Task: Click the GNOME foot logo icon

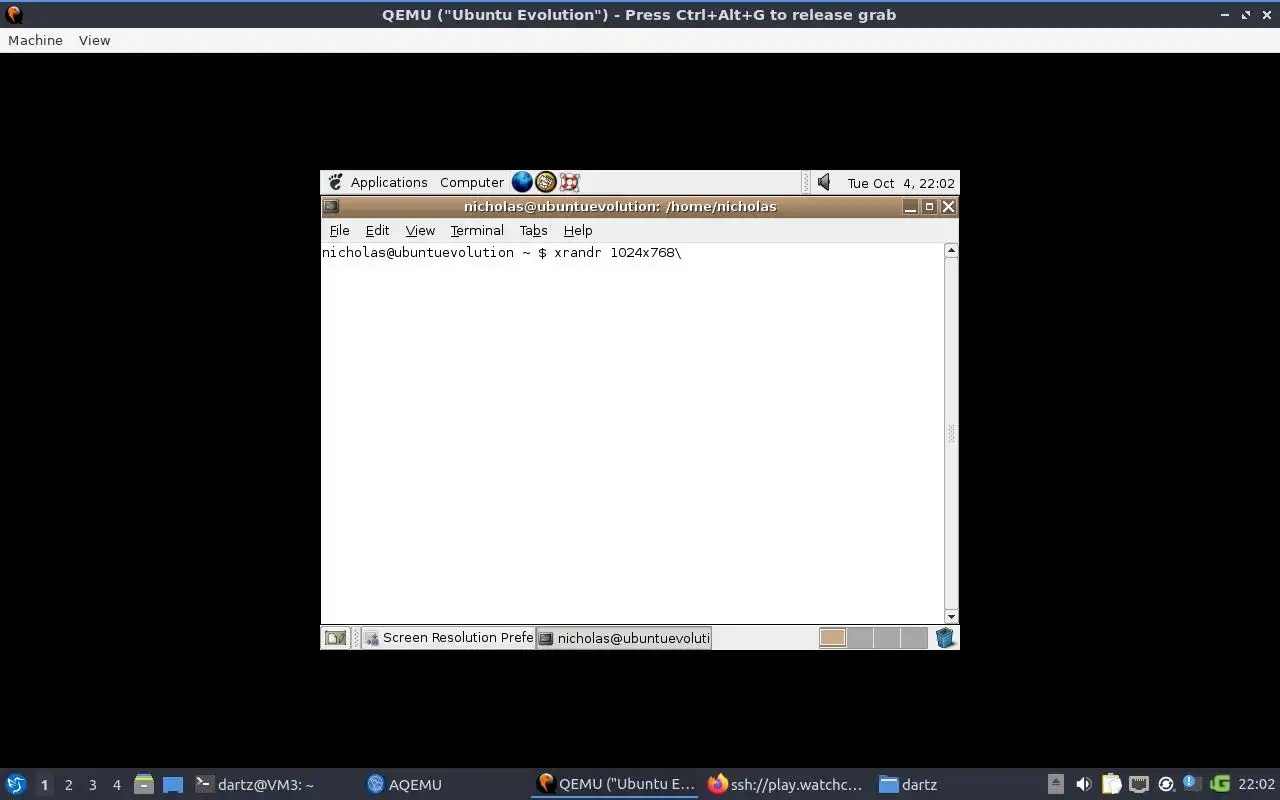Action: [336, 182]
